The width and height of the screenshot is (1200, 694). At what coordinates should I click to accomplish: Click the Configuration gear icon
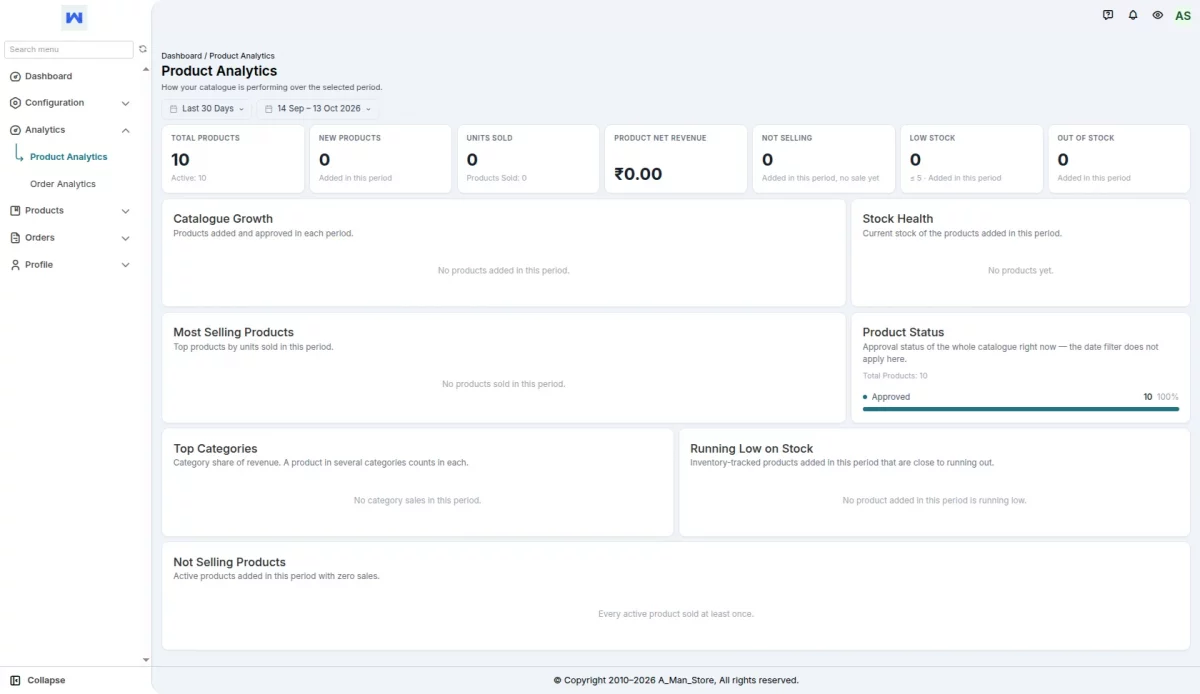click(15, 103)
